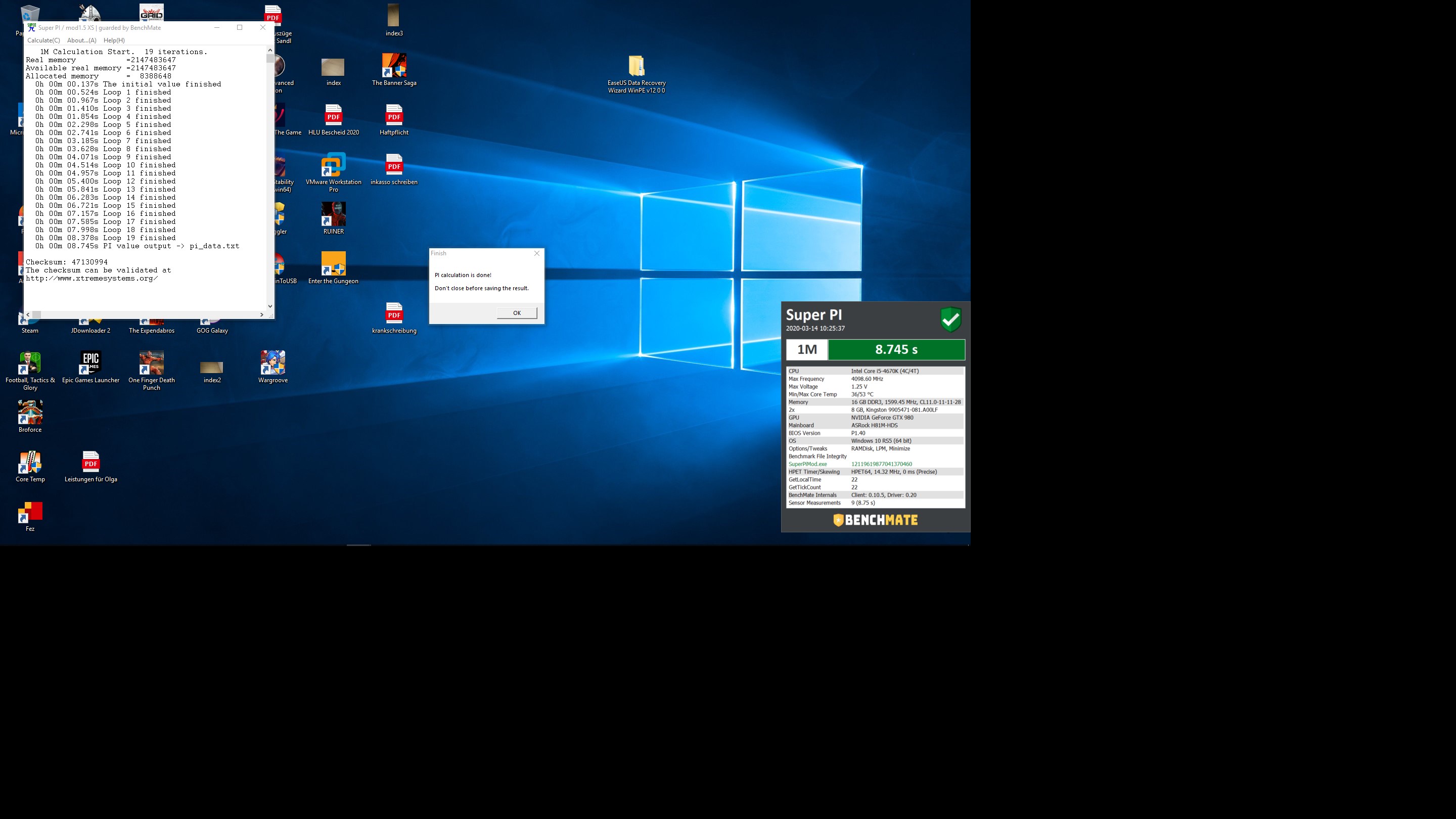
Task: Select the krankschreibung PDF file
Action: tap(394, 317)
